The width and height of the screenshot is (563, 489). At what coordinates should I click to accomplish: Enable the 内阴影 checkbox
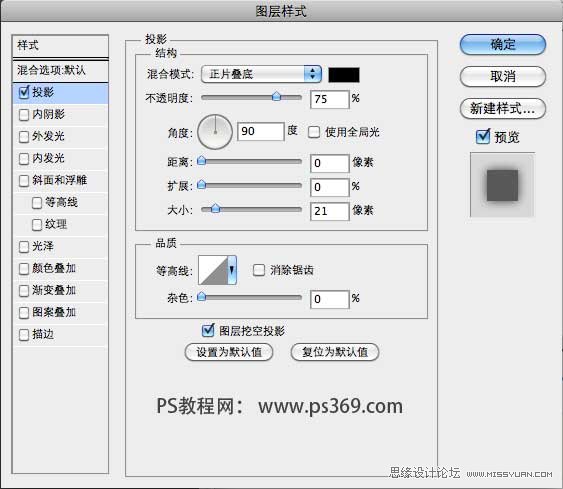point(24,115)
